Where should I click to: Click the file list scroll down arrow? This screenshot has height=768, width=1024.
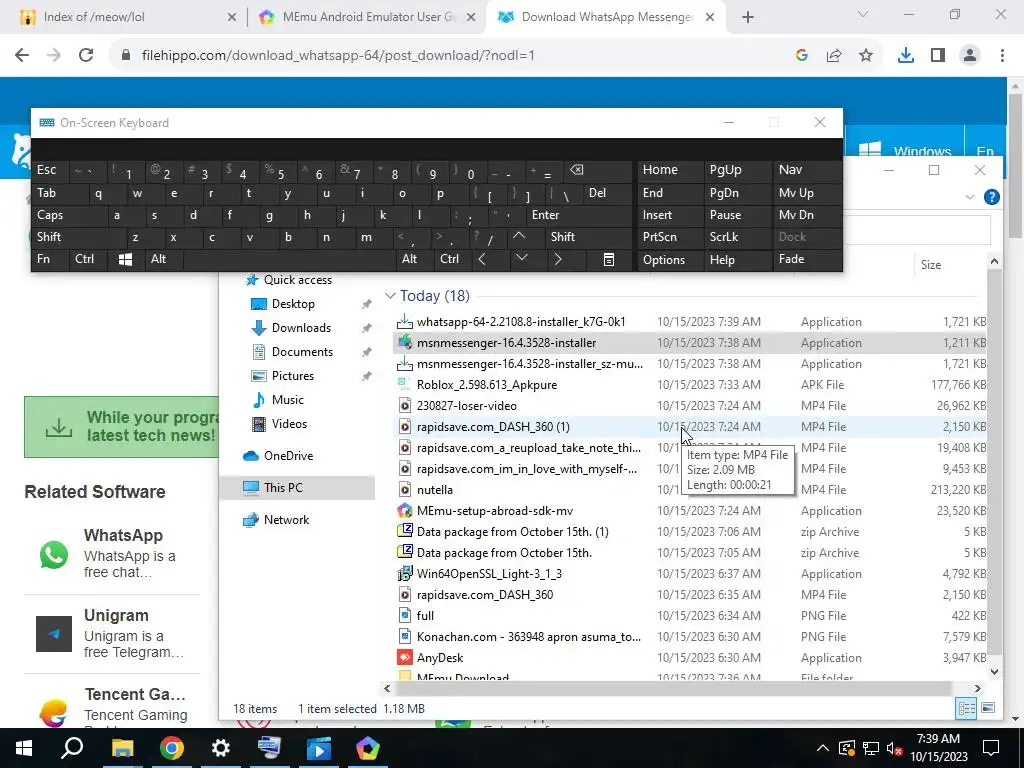click(x=994, y=672)
